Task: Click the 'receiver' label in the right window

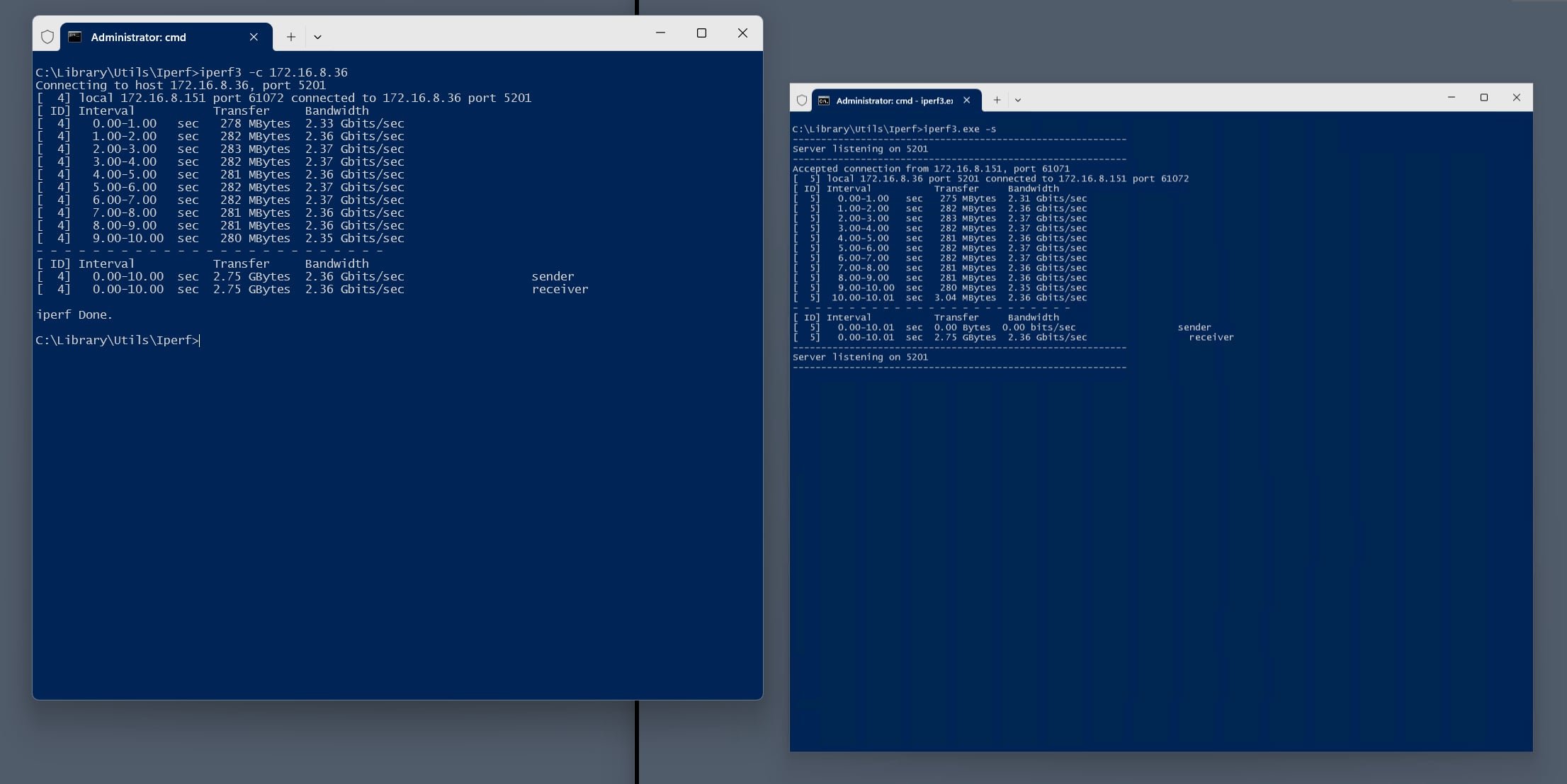Action: pos(1211,337)
